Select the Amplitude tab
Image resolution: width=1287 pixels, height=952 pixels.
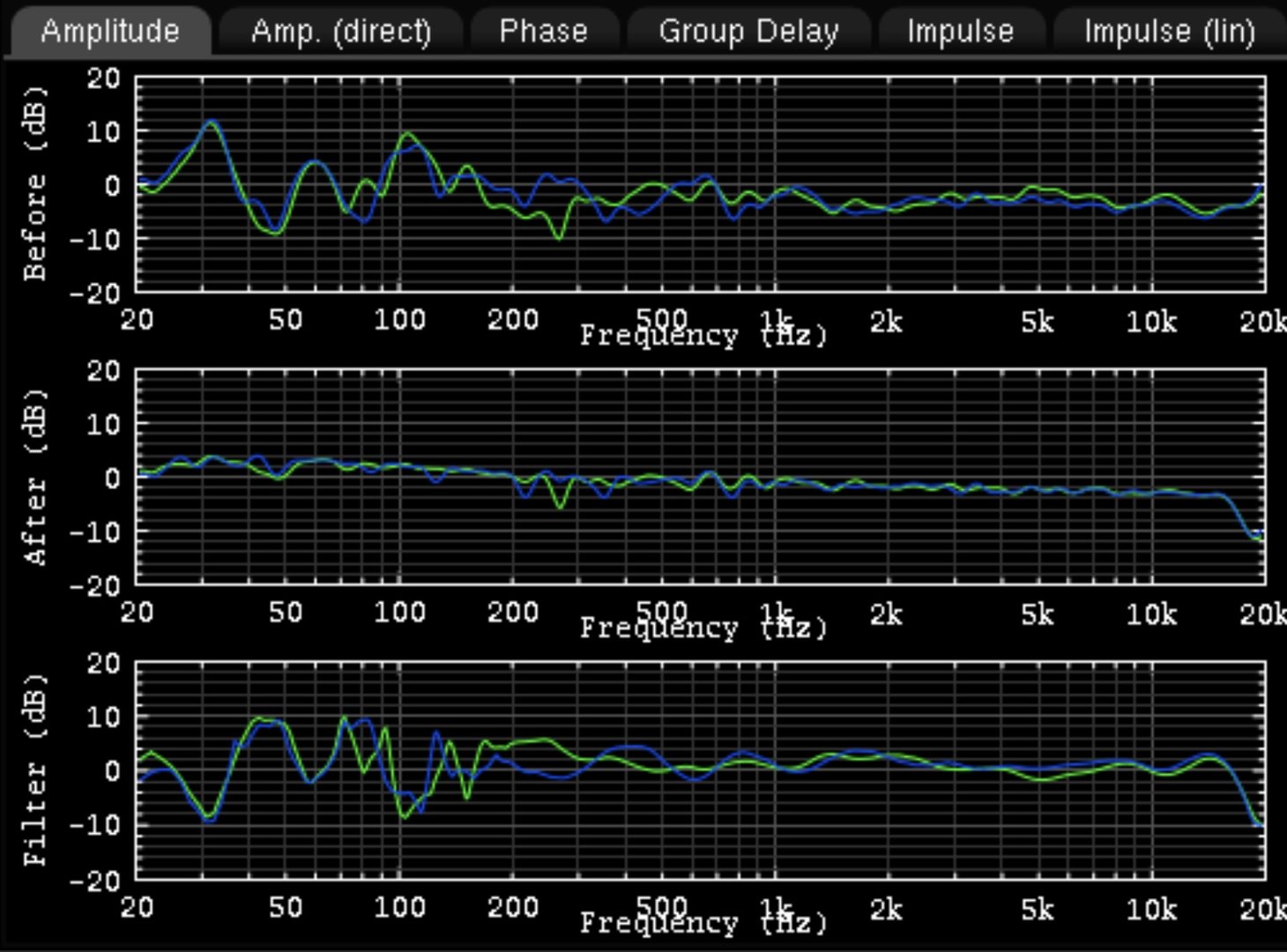[110, 32]
